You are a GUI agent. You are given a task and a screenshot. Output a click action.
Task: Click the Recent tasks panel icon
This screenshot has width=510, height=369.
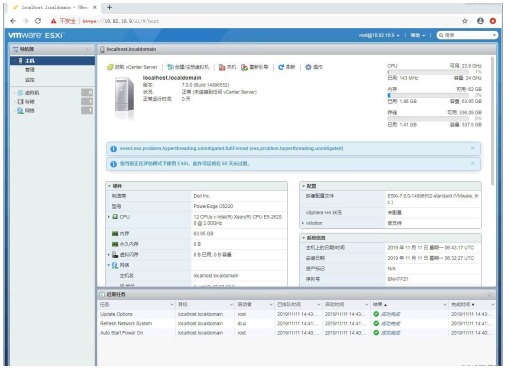pyautogui.click(x=102, y=295)
